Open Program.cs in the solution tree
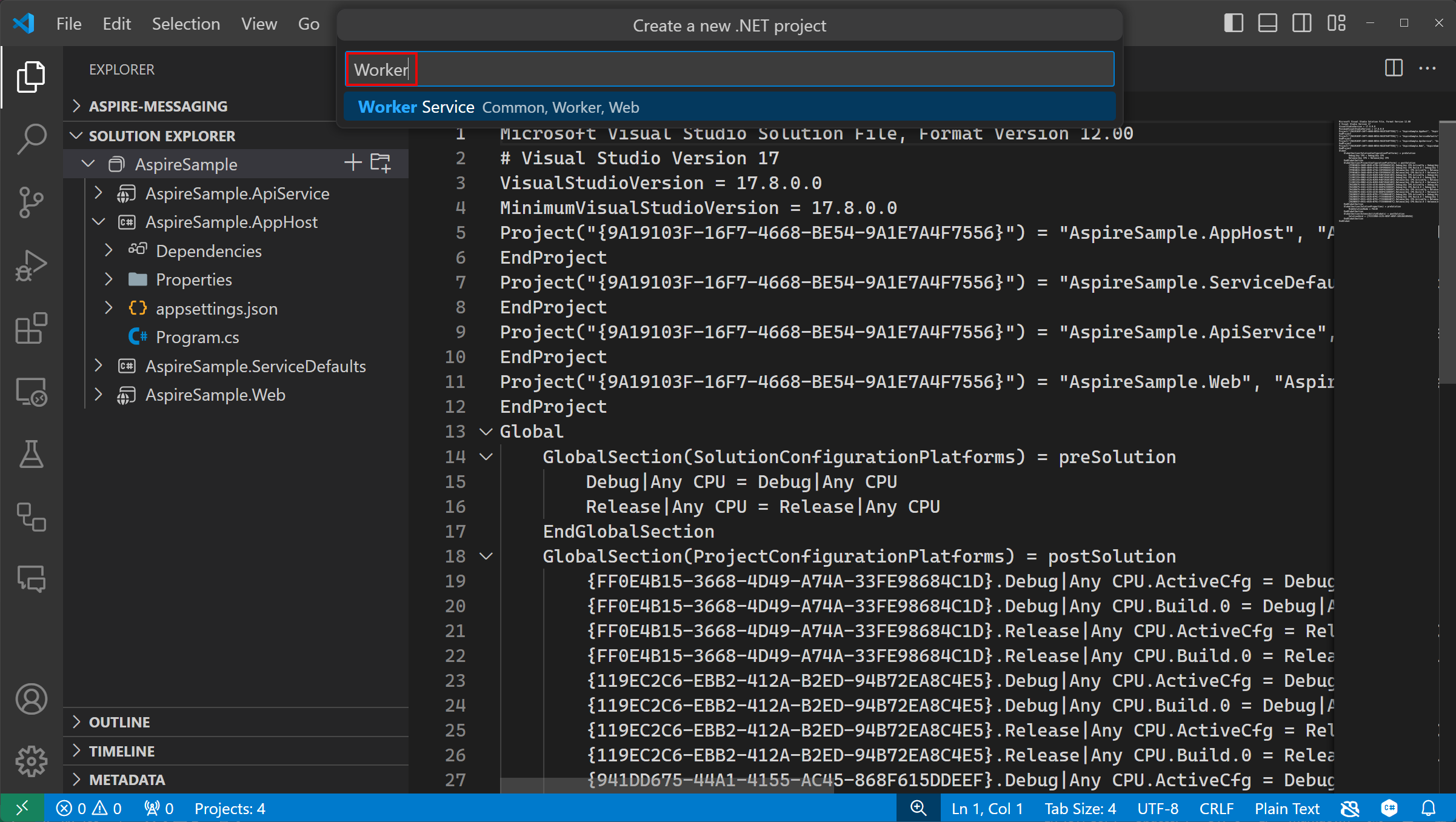This screenshot has height=822, width=1456. click(197, 336)
